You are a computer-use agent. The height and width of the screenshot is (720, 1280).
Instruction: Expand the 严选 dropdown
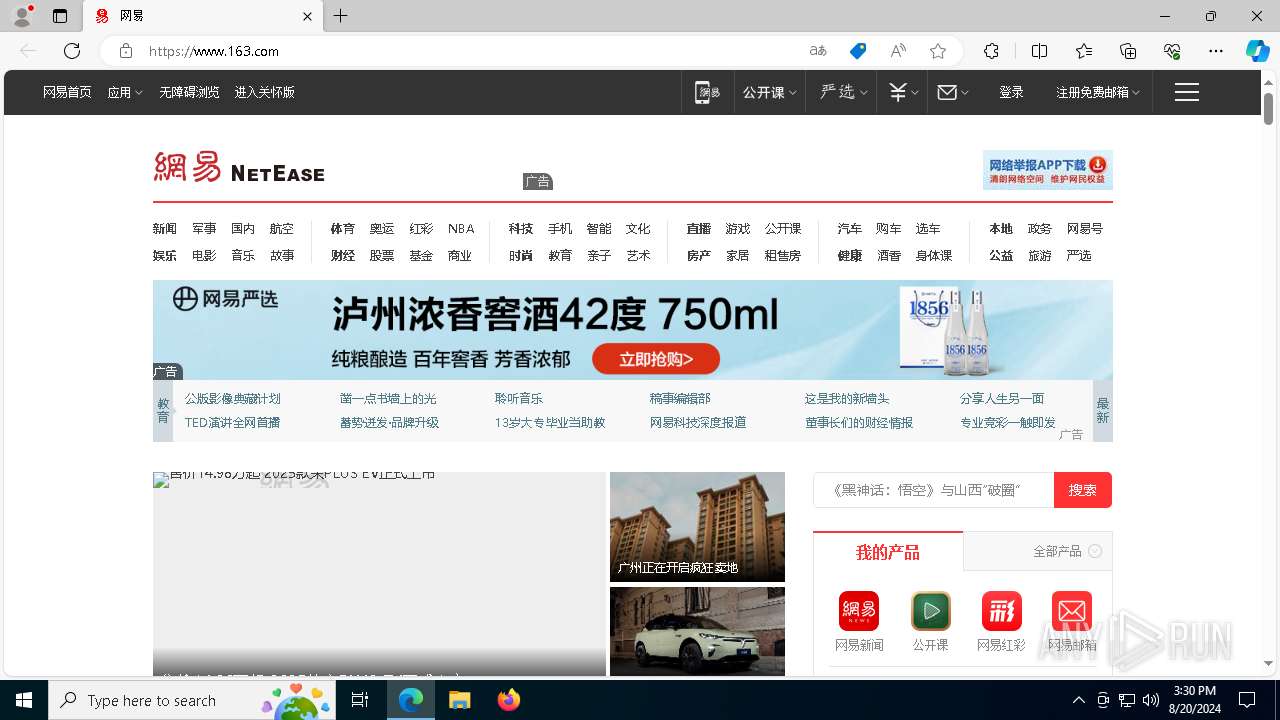point(843,92)
